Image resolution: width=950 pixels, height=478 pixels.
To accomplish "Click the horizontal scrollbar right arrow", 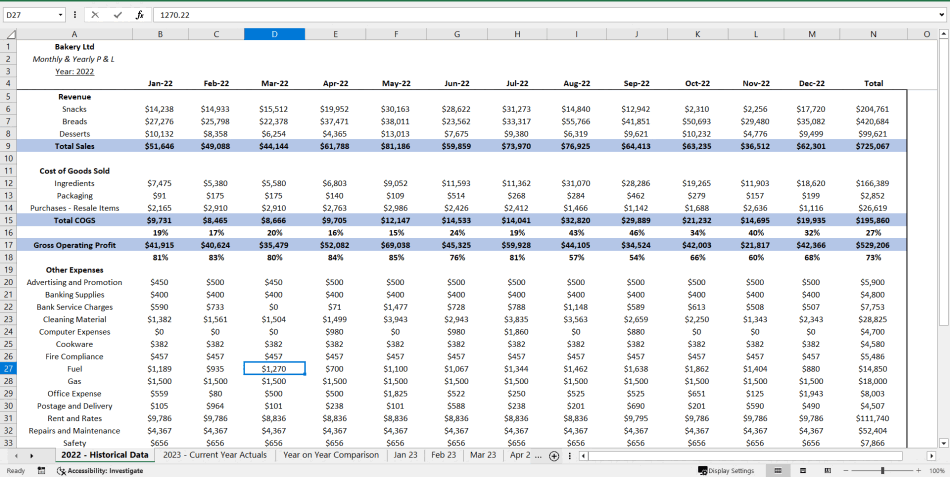I will [x=932, y=456].
